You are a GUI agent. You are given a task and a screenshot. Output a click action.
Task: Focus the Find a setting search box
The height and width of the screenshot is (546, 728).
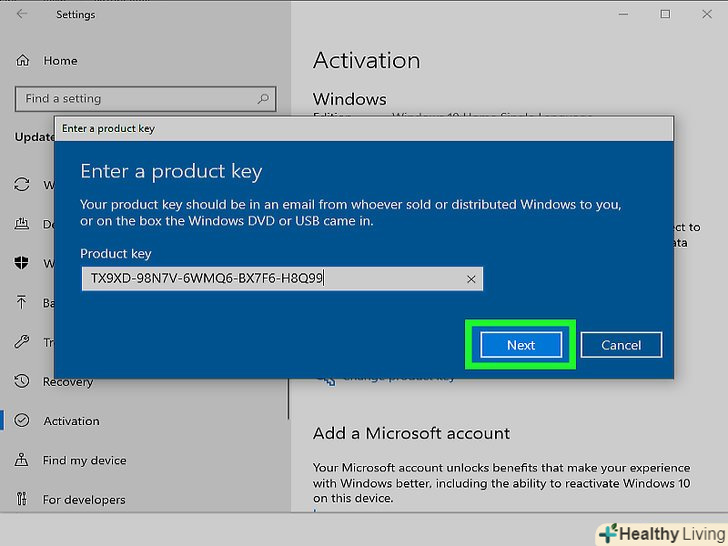click(x=146, y=98)
